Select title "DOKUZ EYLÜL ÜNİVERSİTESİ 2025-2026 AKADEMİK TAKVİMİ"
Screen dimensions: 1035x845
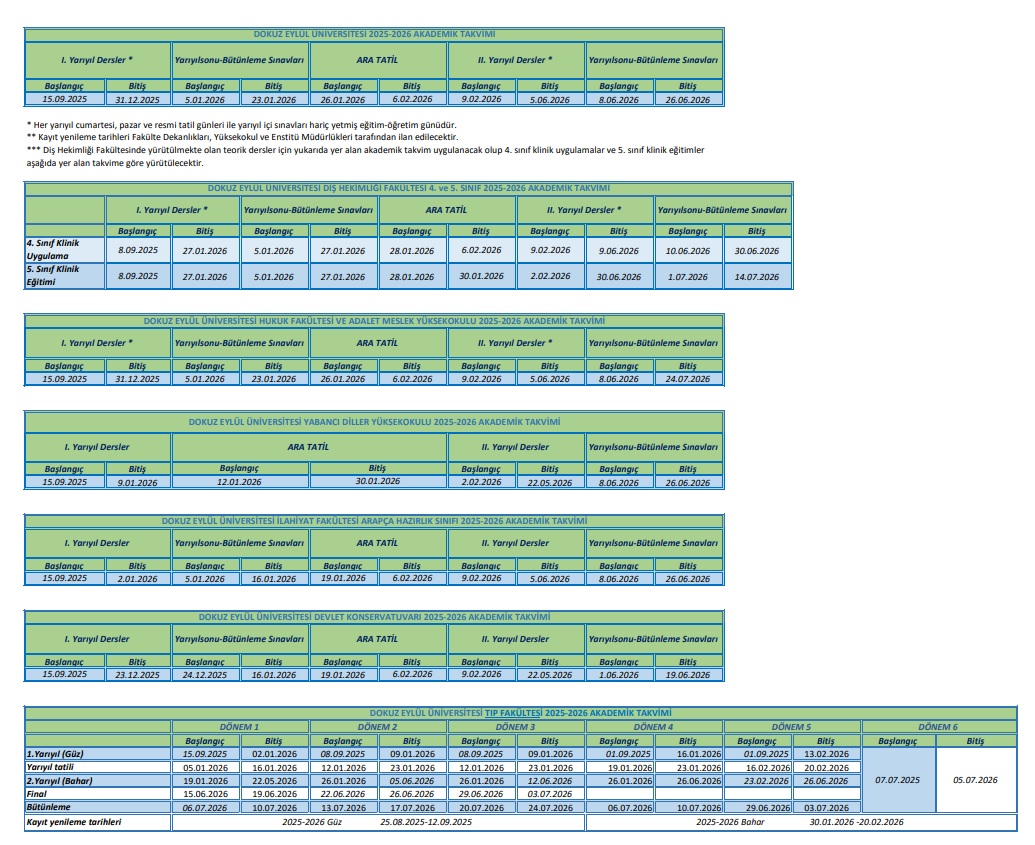coord(374,34)
